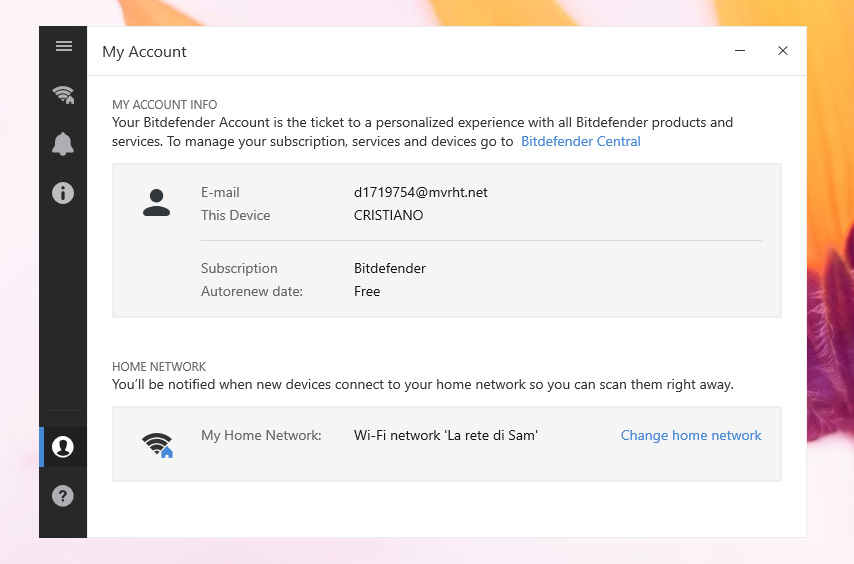Click the Autorenew date value Free
The height and width of the screenshot is (564, 854).
(367, 291)
